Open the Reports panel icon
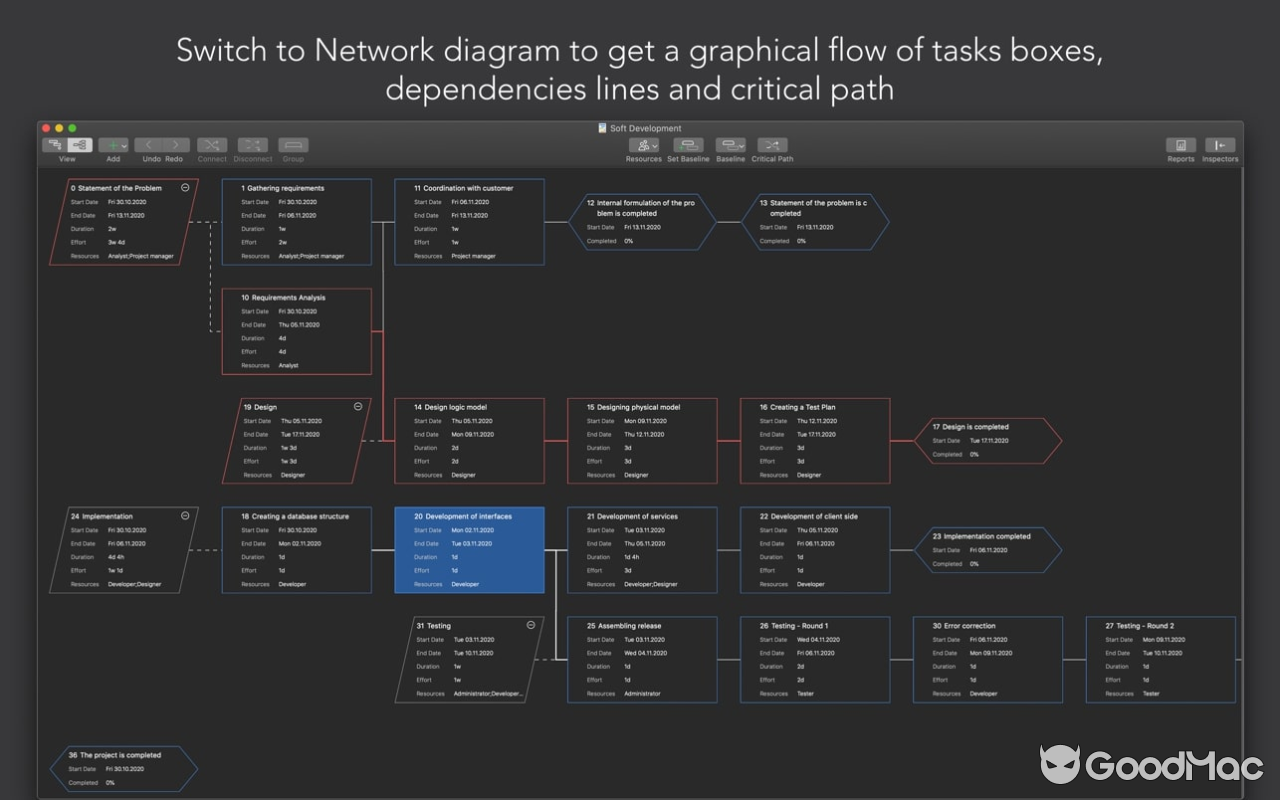The image size is (1280, 800). click(1181, 145)
